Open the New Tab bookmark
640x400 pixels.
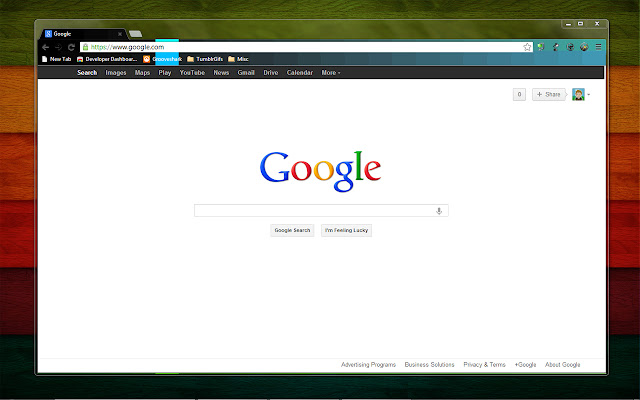coord(56,59)
